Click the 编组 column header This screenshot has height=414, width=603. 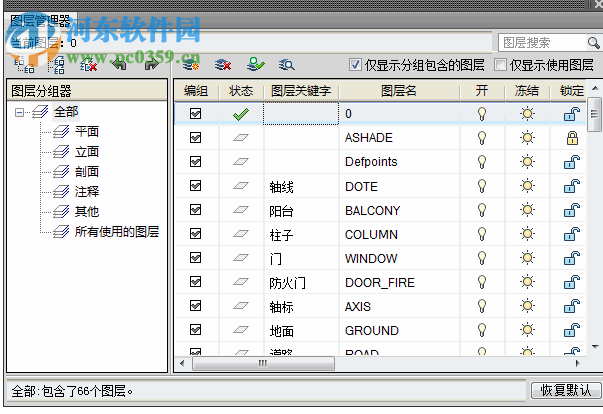click(196, 91)
